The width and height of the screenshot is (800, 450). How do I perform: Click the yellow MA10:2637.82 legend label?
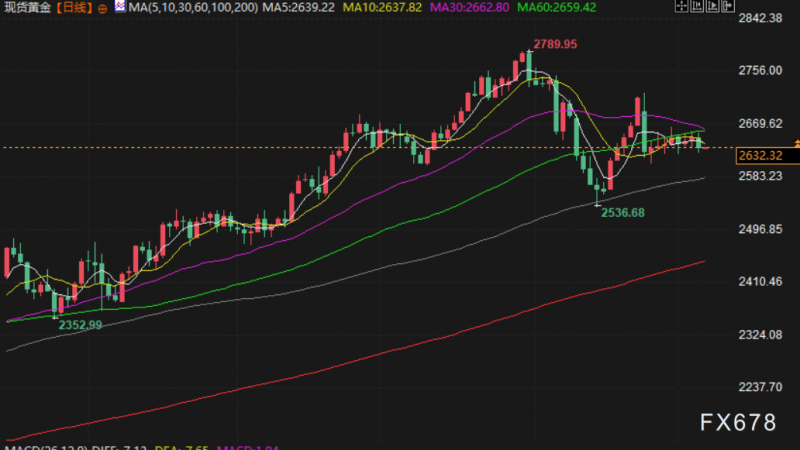tap(382, 8)
